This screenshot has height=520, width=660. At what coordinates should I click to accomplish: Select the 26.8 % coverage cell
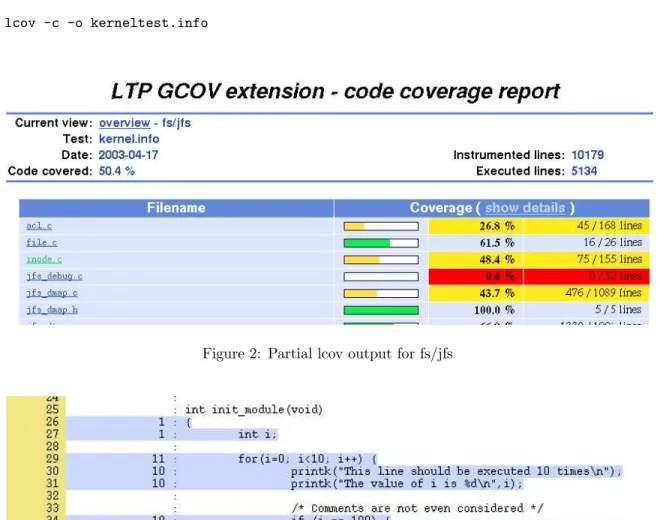click(x=476, y=226)
